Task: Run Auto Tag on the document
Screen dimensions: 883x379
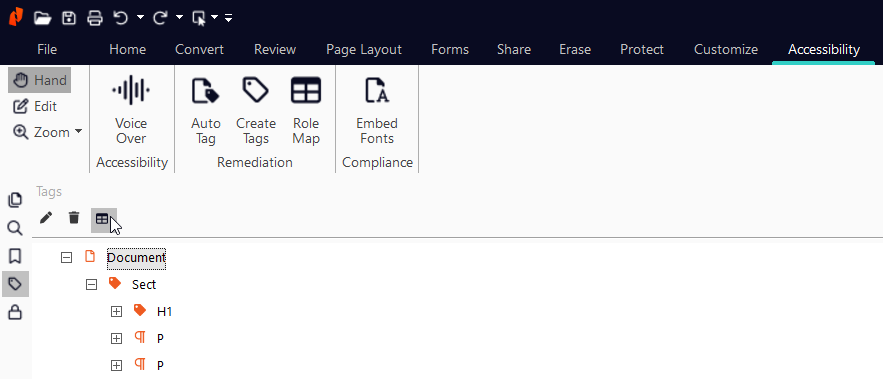Action: point(206,110)
